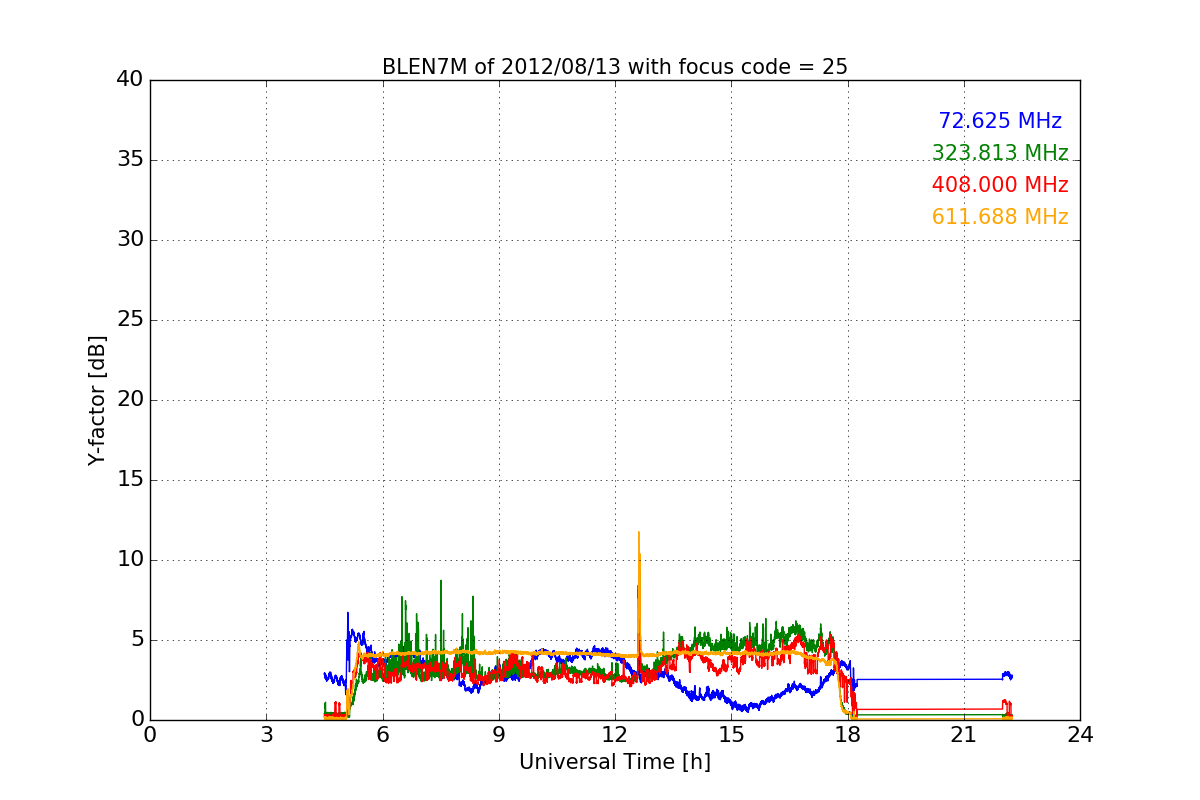Click the y-axis tick label 5

point(136,640)
